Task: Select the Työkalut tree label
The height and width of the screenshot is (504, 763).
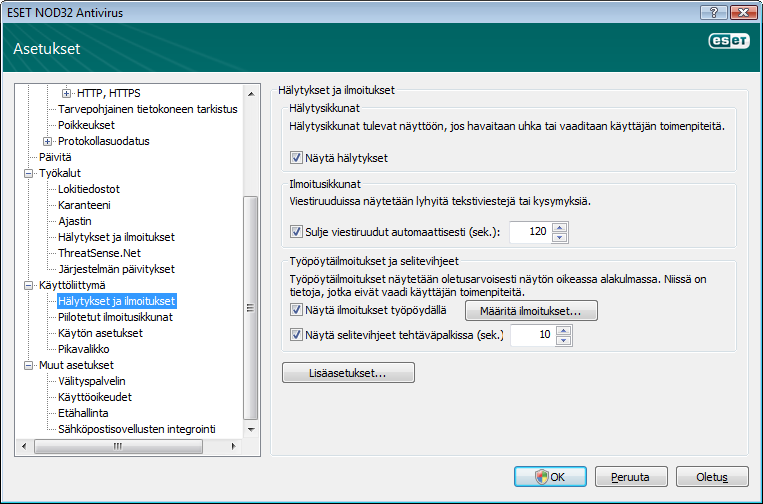Action: point(59,173)
